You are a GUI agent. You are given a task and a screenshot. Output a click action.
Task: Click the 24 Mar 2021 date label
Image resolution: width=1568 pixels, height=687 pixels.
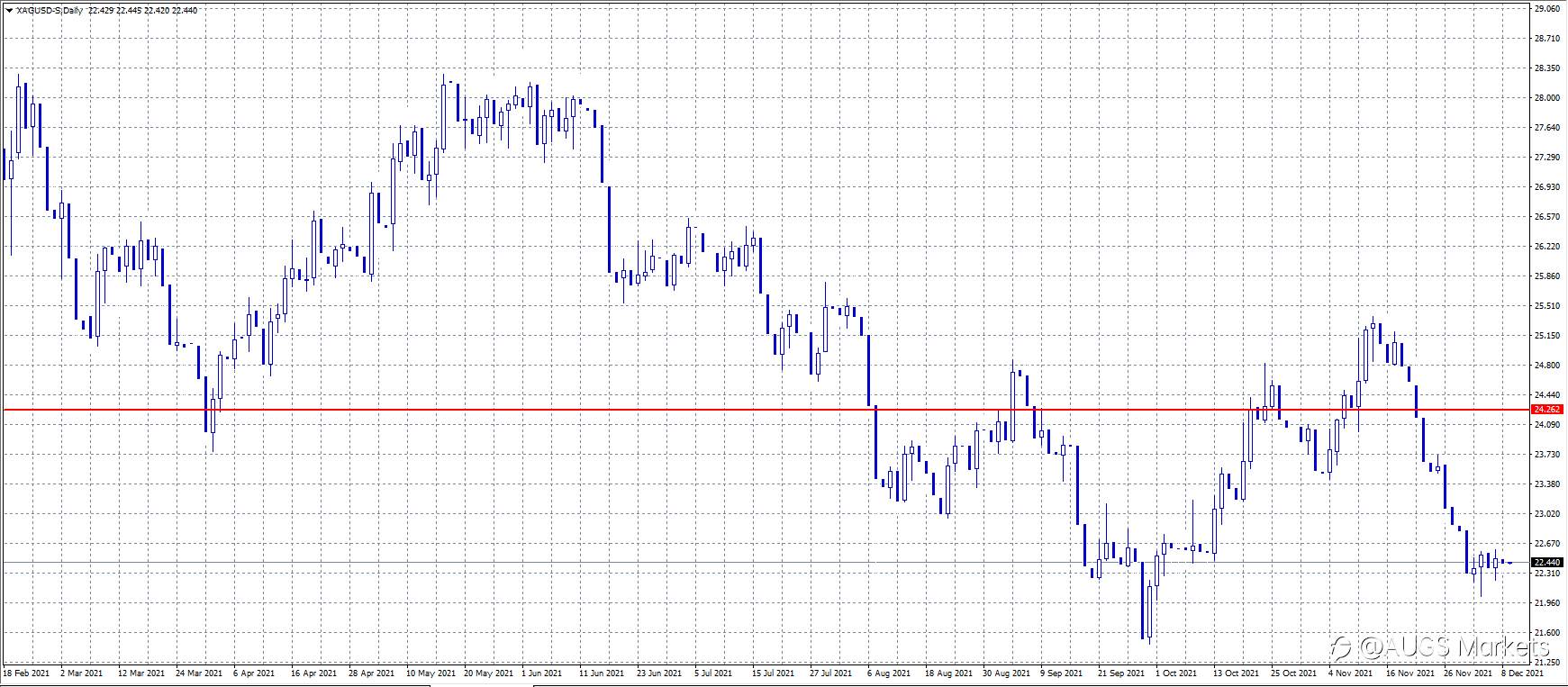click(x=199, y=673)
